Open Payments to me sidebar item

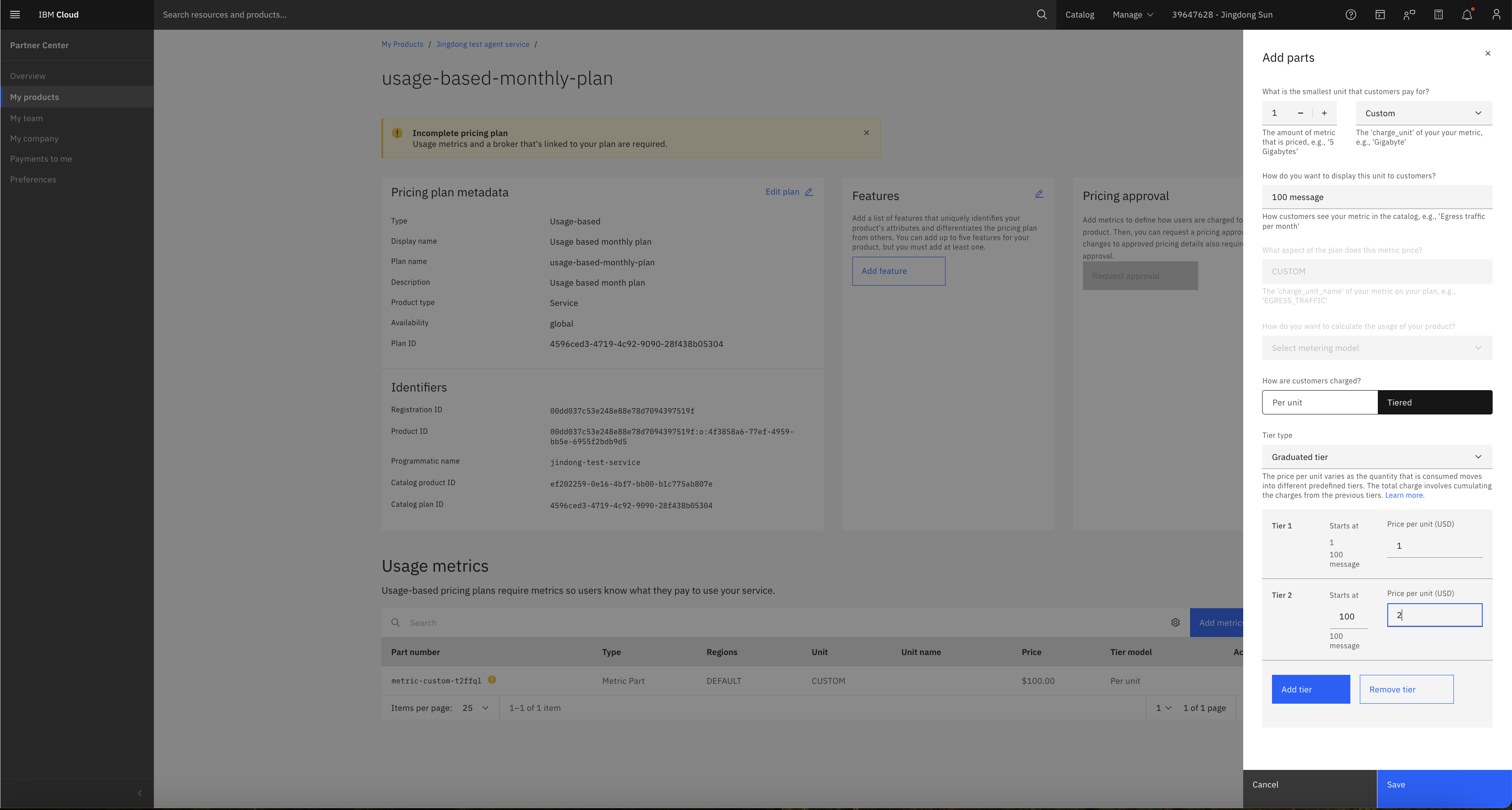tap(41, 159)
